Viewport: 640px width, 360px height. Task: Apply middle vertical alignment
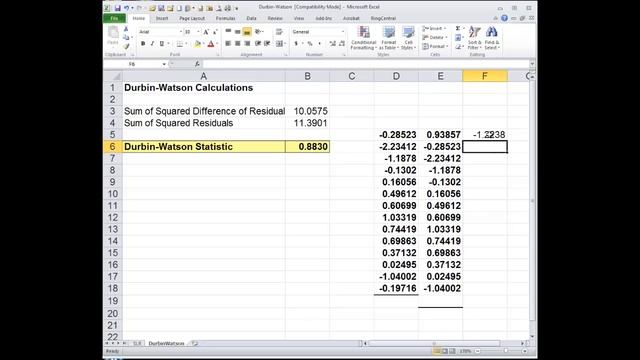pos(238,31)
